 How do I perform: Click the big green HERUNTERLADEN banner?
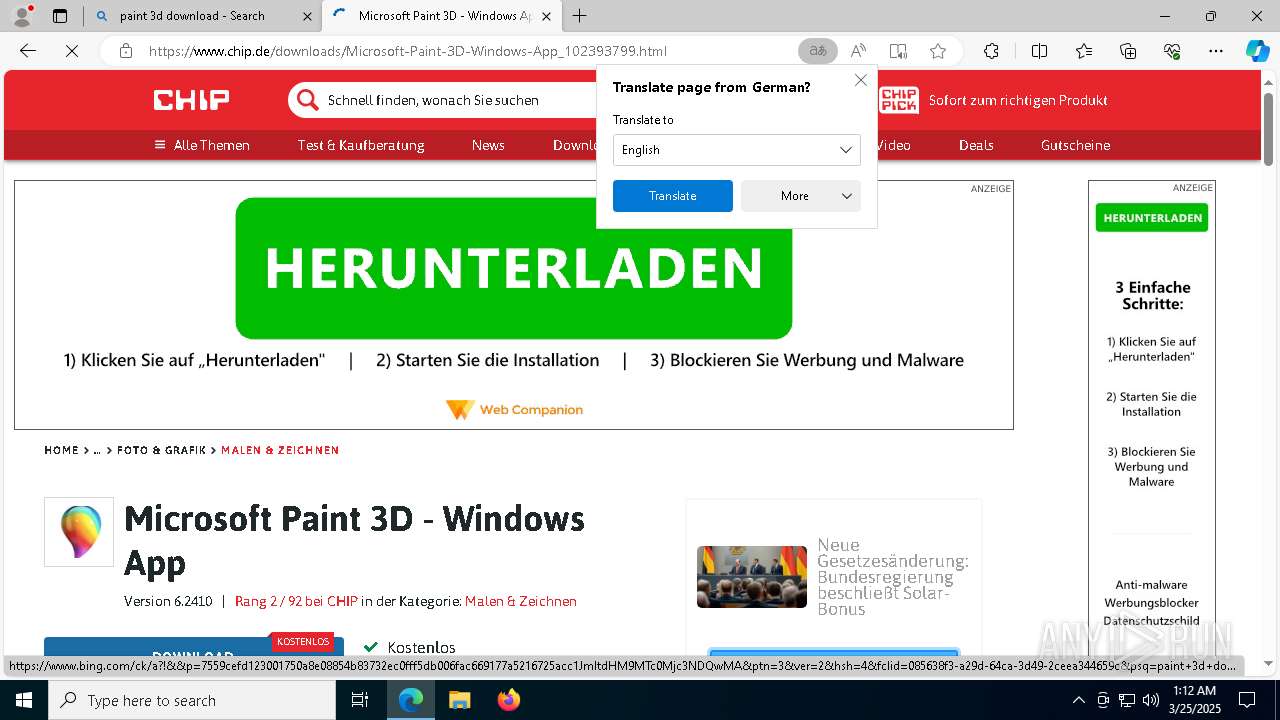(x=514, y=268)
